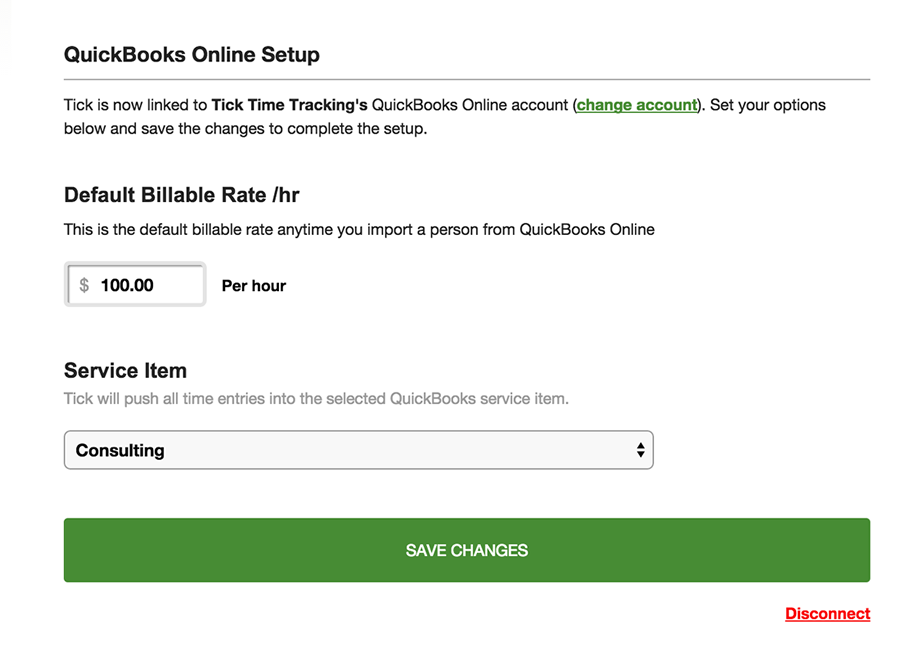
Task: Click the Default Billable Rate /hr heading
Action: pos(181,195)
